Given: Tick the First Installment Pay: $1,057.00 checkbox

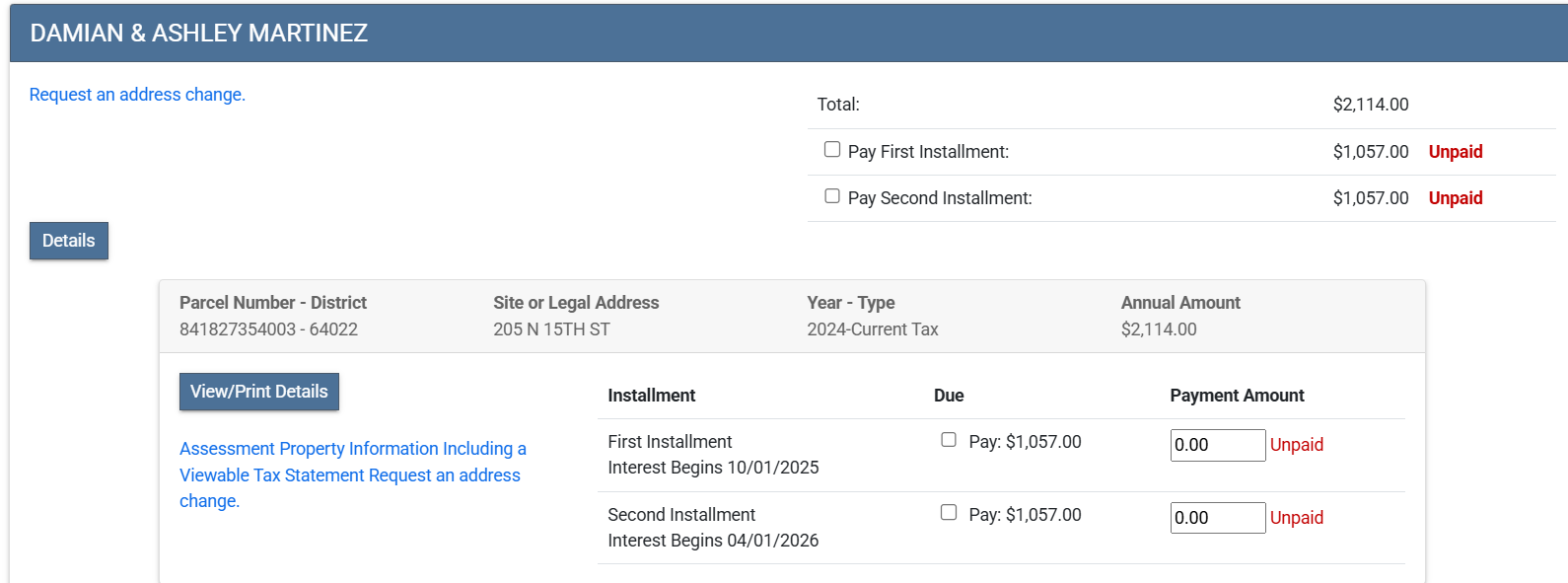Looking at the screenshot, I should point(949,440).
